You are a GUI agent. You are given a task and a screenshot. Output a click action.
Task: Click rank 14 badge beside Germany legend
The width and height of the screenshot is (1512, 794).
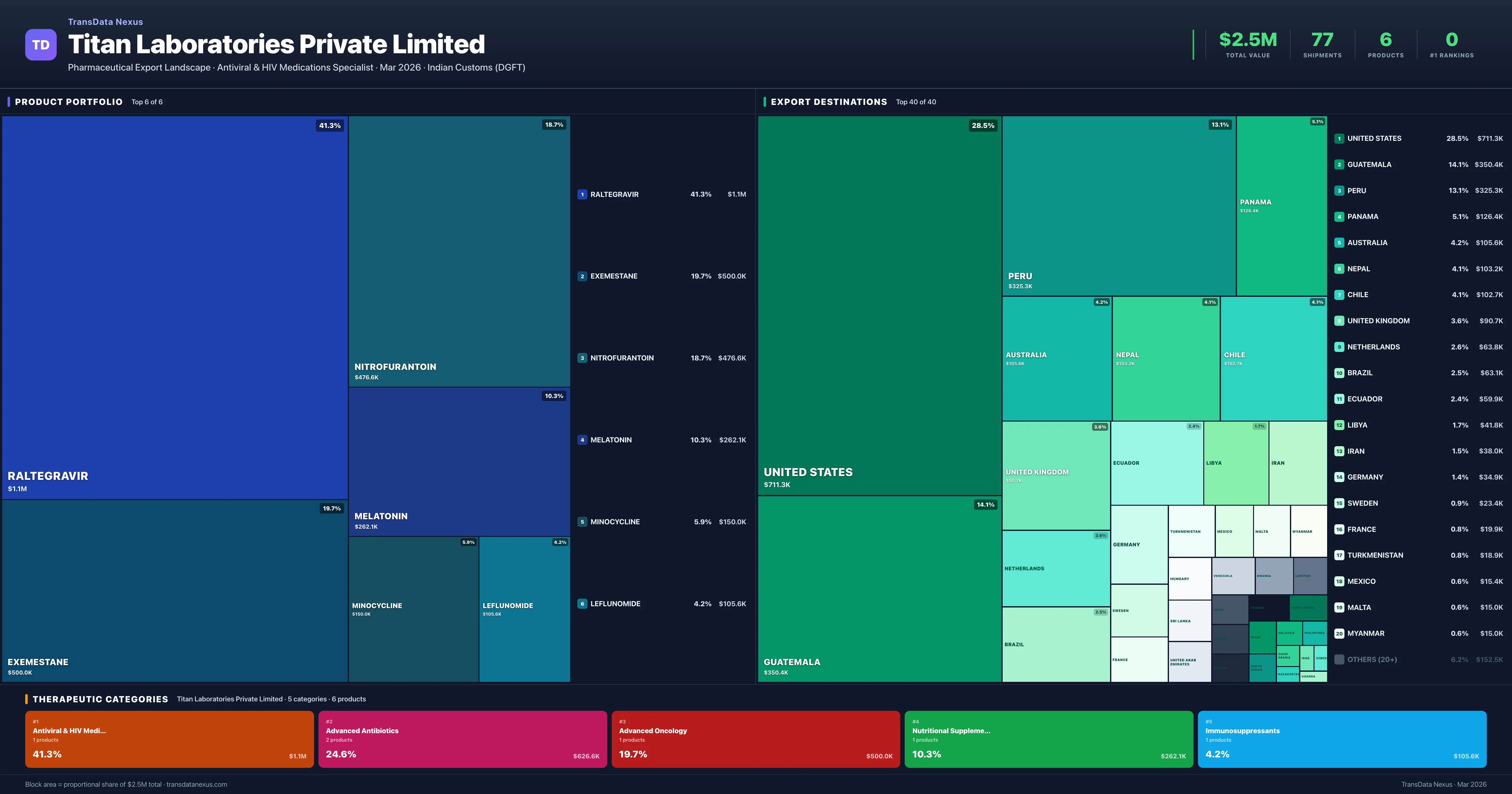pyautogui.click(x=1339, y=477)
